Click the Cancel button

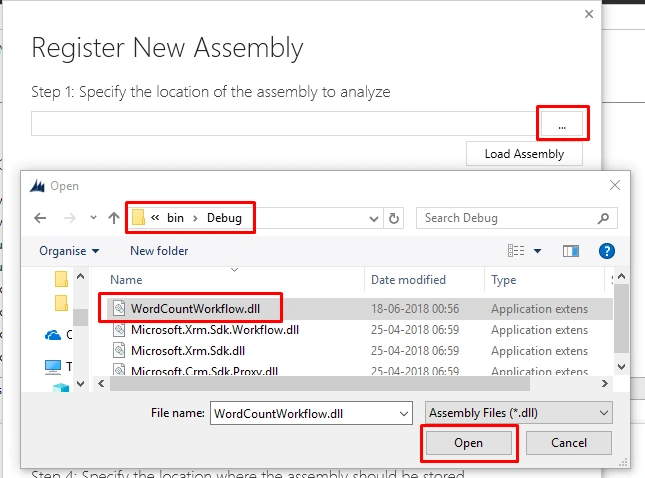pyautogui.click(x=568, y=443)
